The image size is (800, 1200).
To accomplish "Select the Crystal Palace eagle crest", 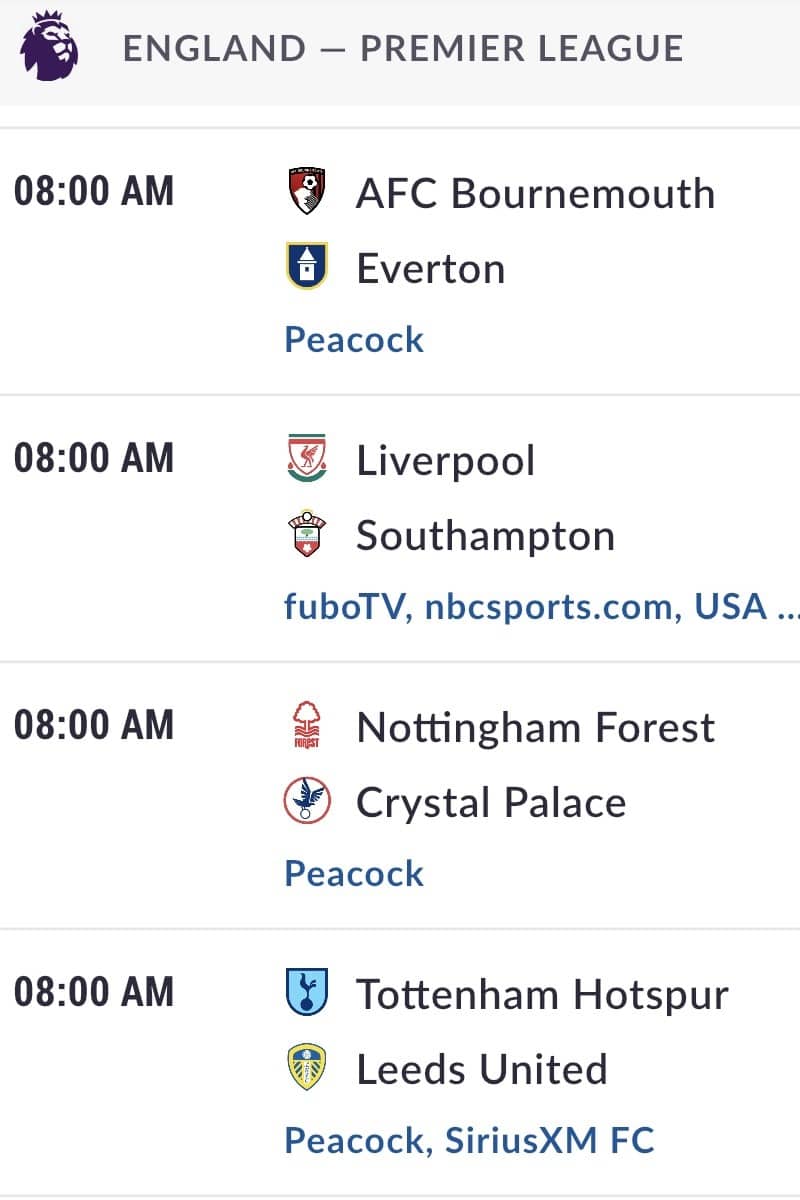I will pyautogui.click(x=307, y=801).
